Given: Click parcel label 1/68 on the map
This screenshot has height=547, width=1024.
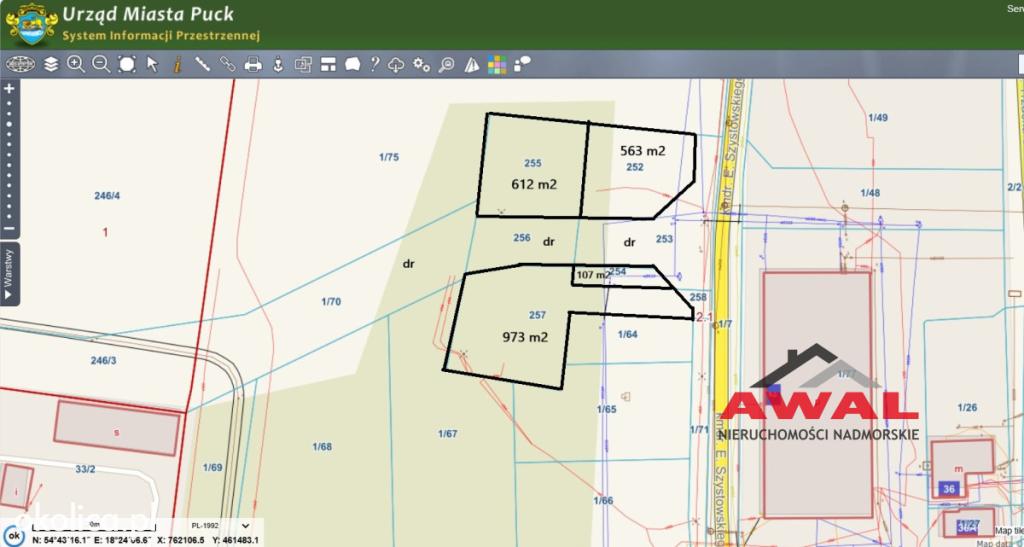Looking at the screenshot, I should [x=322, y=446].
